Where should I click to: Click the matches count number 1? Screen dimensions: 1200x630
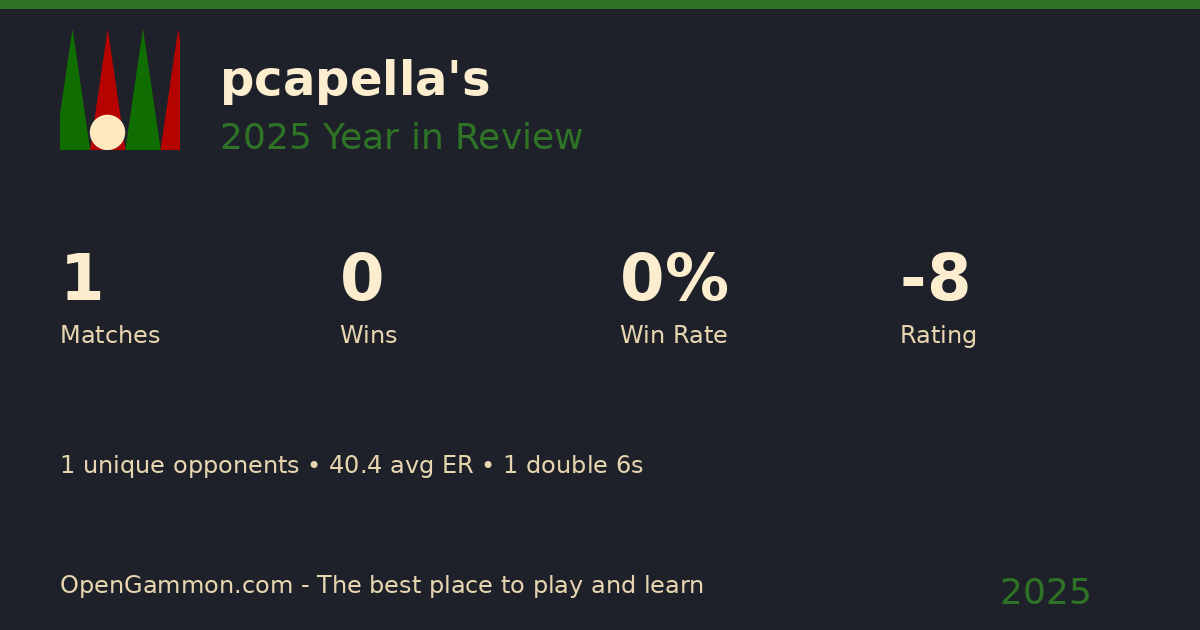(x=81, y=280)
